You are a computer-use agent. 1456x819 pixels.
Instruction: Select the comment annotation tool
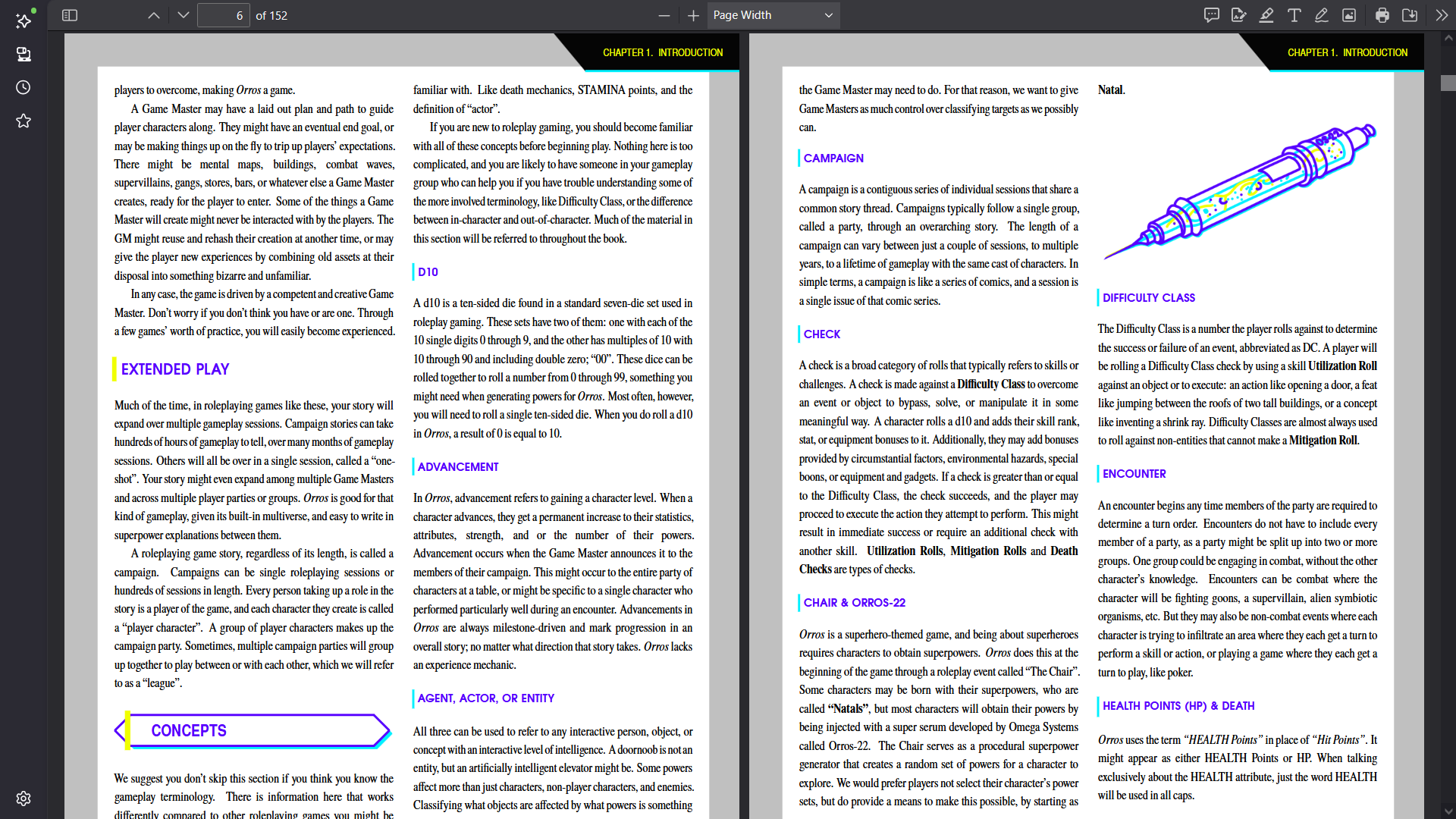[x=1212, y=15]
